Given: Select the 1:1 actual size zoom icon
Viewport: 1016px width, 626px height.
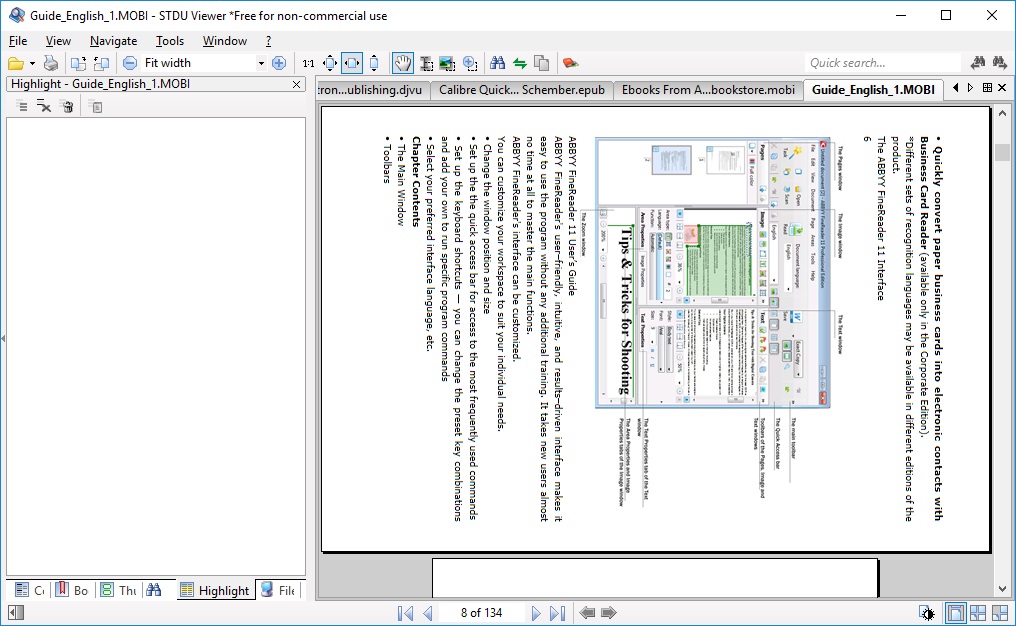Looking at the screenshot, I should click(307, 62).
